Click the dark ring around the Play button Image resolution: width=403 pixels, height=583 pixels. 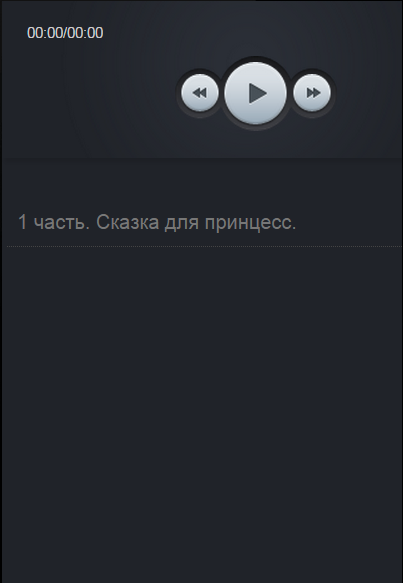[x=255, y=59]
